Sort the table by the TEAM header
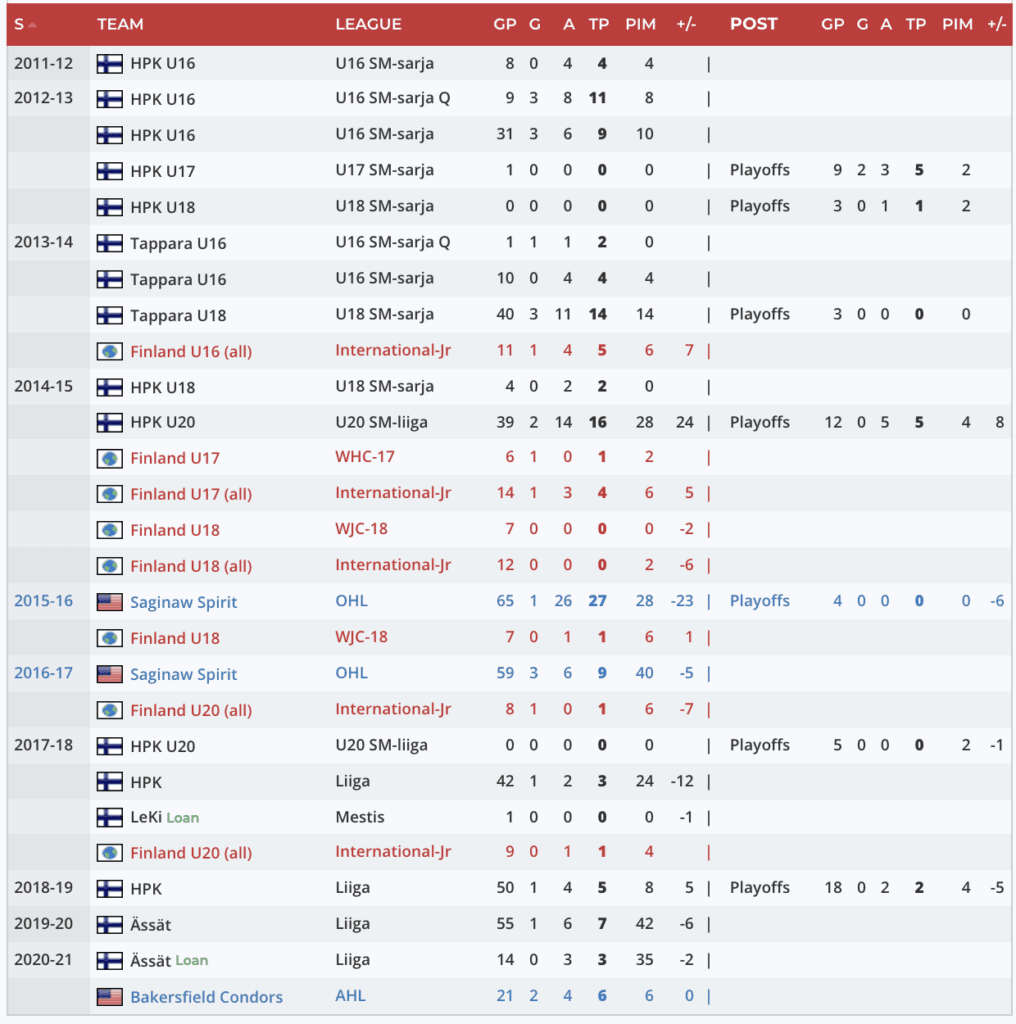The height and width of the screenshot is (1024, 1016). click(x=120, y=24)
